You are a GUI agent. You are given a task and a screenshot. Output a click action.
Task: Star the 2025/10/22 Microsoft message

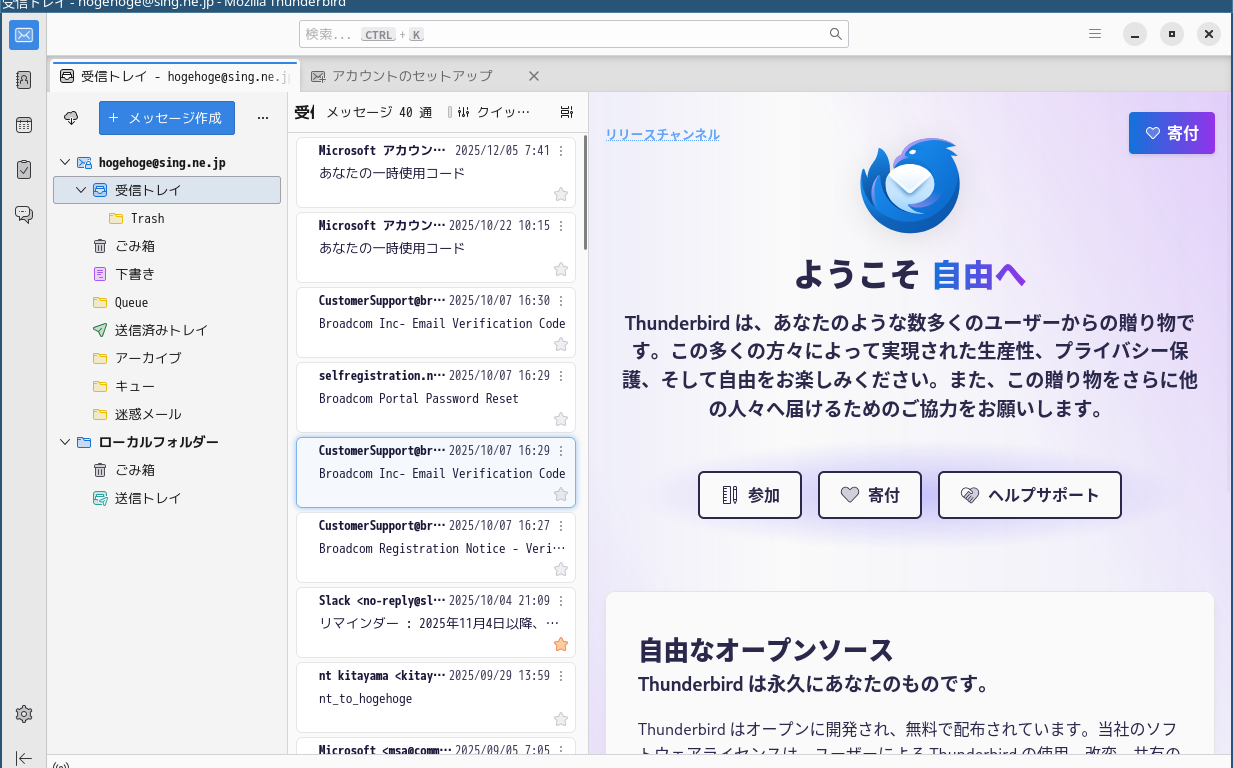pyautogui.click(x=561, y=269)
